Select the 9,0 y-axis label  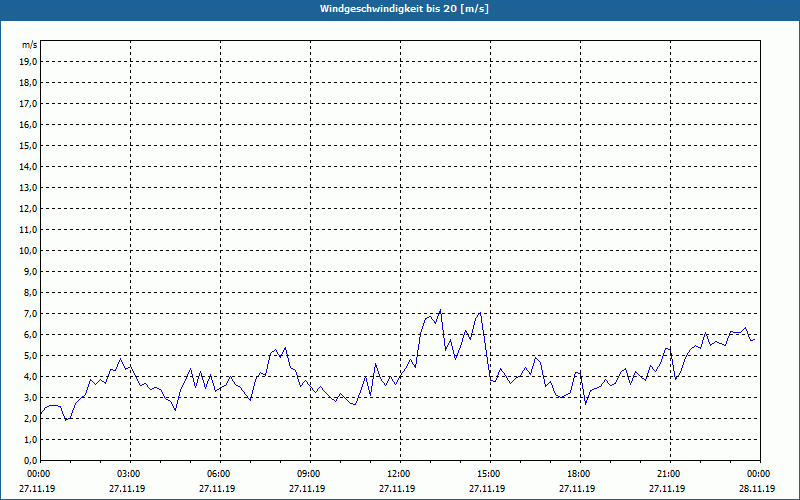[30, 271]
